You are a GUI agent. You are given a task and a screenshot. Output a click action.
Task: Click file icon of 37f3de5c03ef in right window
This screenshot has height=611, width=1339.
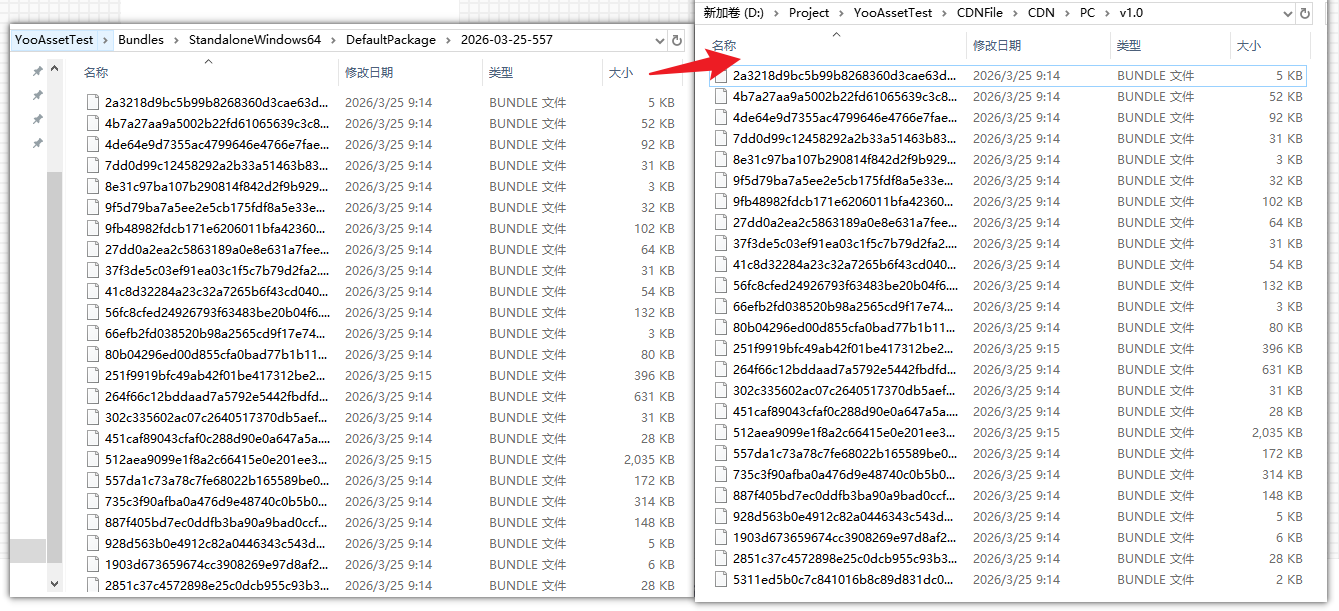point(721,243)
